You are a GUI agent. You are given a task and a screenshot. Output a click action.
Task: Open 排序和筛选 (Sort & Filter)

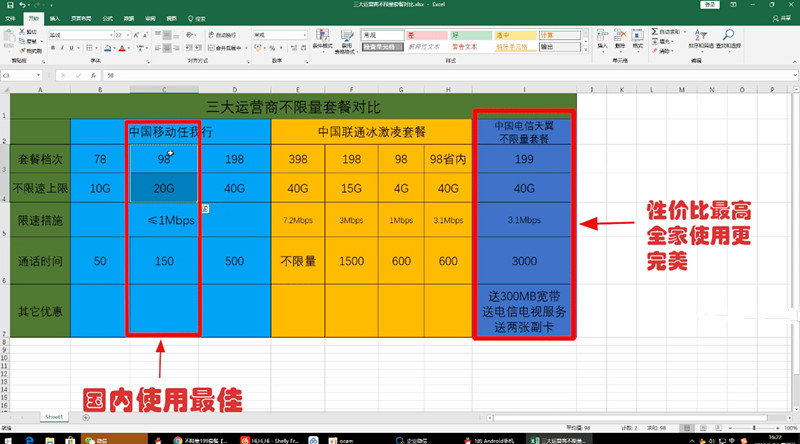(700, 39)
